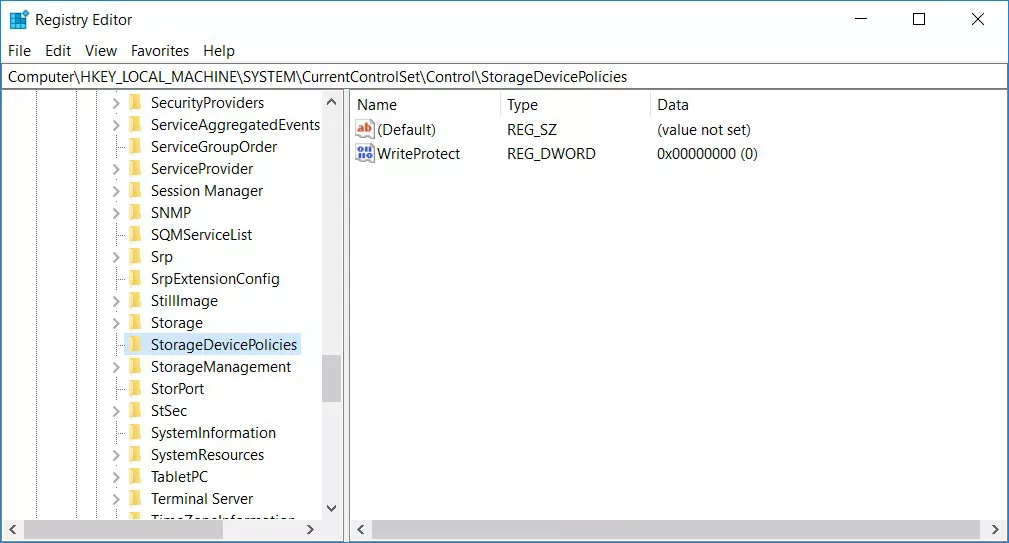The width and height of the screenshot is (1009, 543).
Task: Expand the ServiceProvider key
Action: point(116,169)
